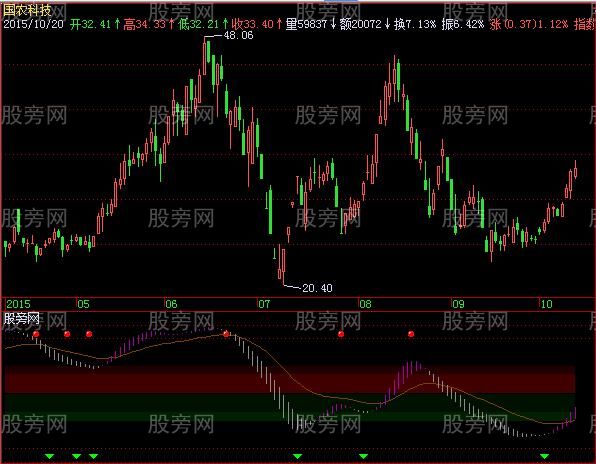
Task: Click the 09 month marker on time axis
Action: 458,304
